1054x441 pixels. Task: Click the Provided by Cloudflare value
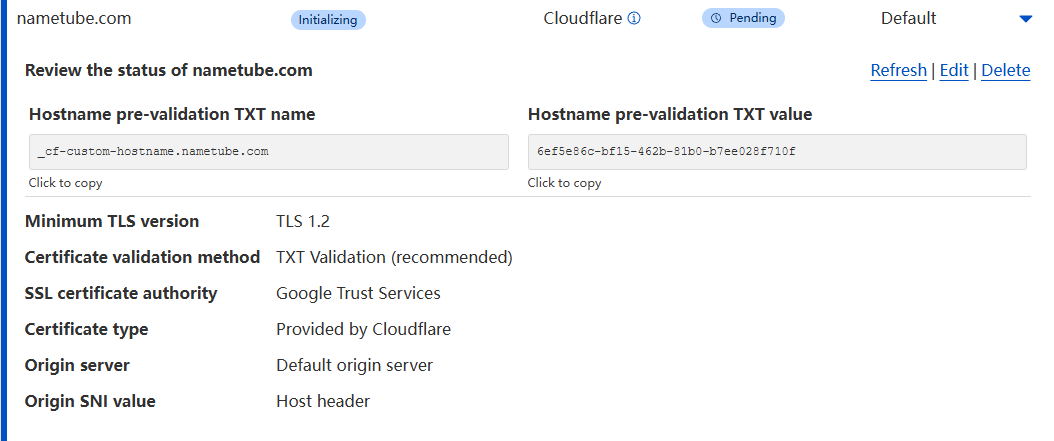(363, 329)
